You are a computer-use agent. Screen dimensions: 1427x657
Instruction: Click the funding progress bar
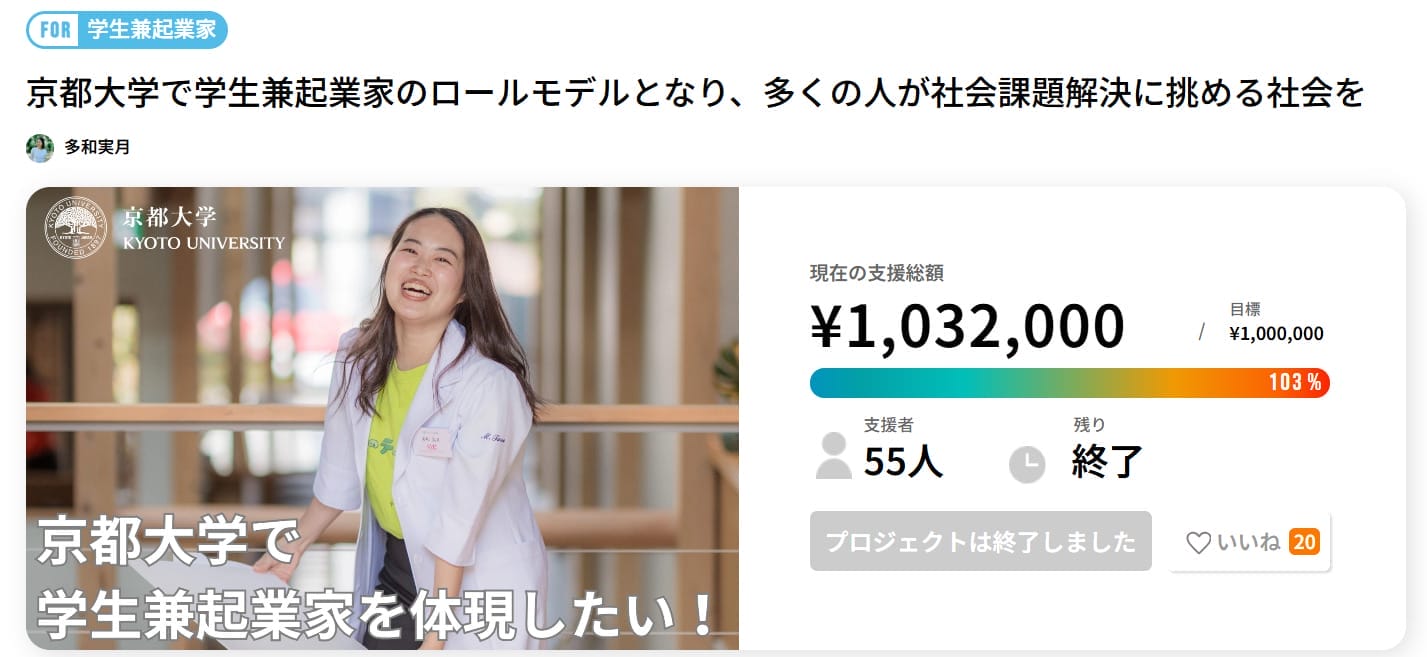pyautogui.click(x=1069, y=383)
